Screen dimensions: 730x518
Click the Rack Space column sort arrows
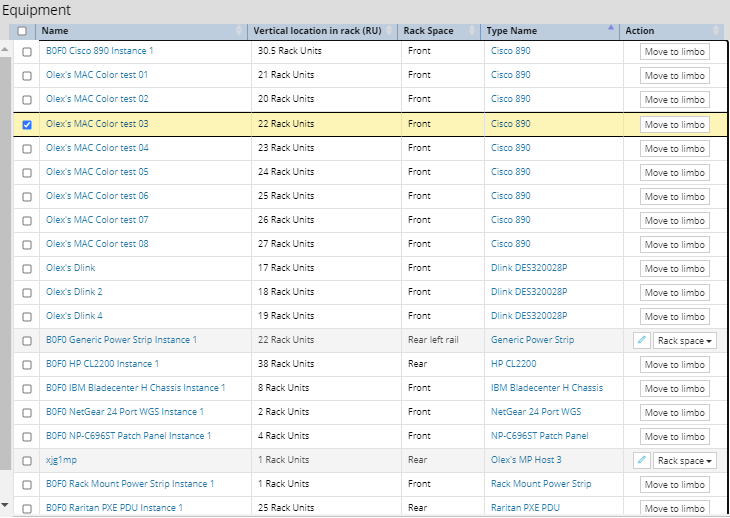(472, 31)
